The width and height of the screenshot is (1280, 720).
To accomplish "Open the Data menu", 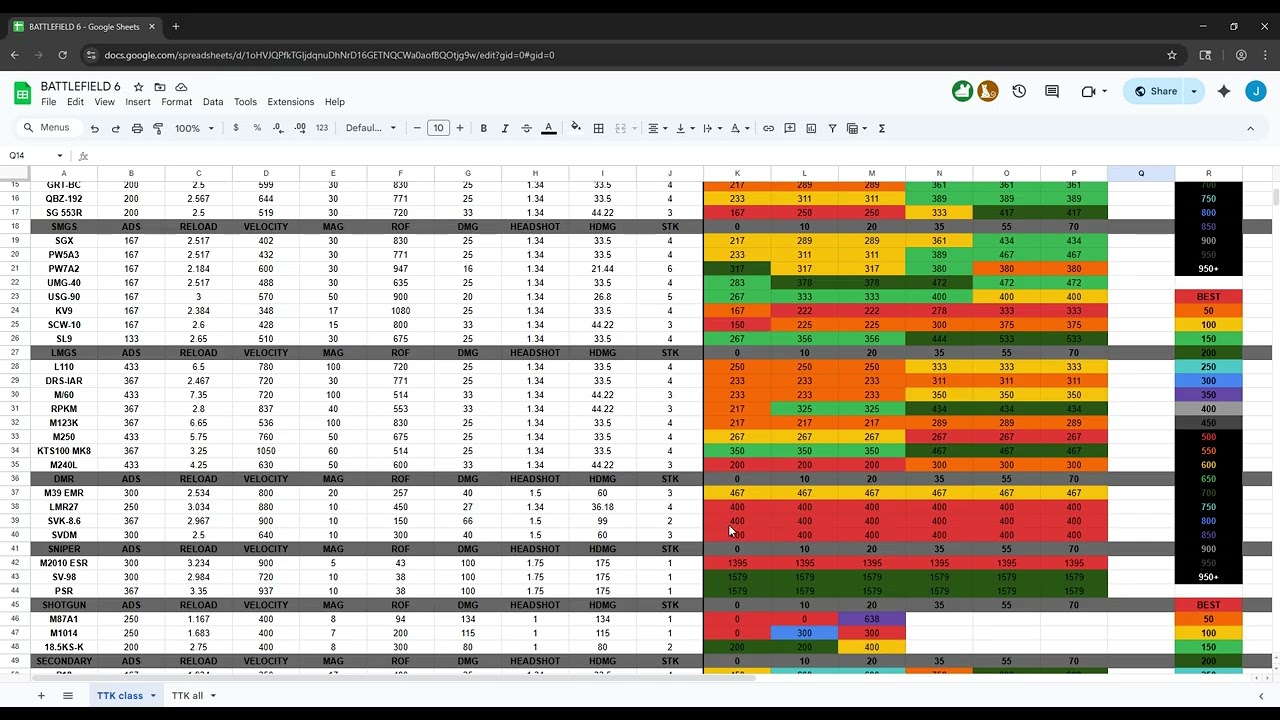I will click(213, 102).
